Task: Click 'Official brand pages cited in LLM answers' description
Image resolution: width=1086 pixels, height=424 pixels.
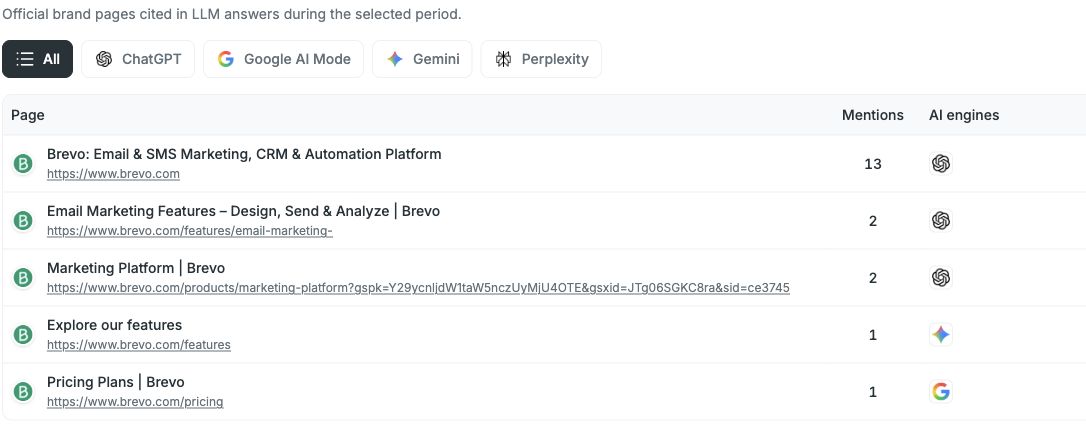Action: (232, 14)
